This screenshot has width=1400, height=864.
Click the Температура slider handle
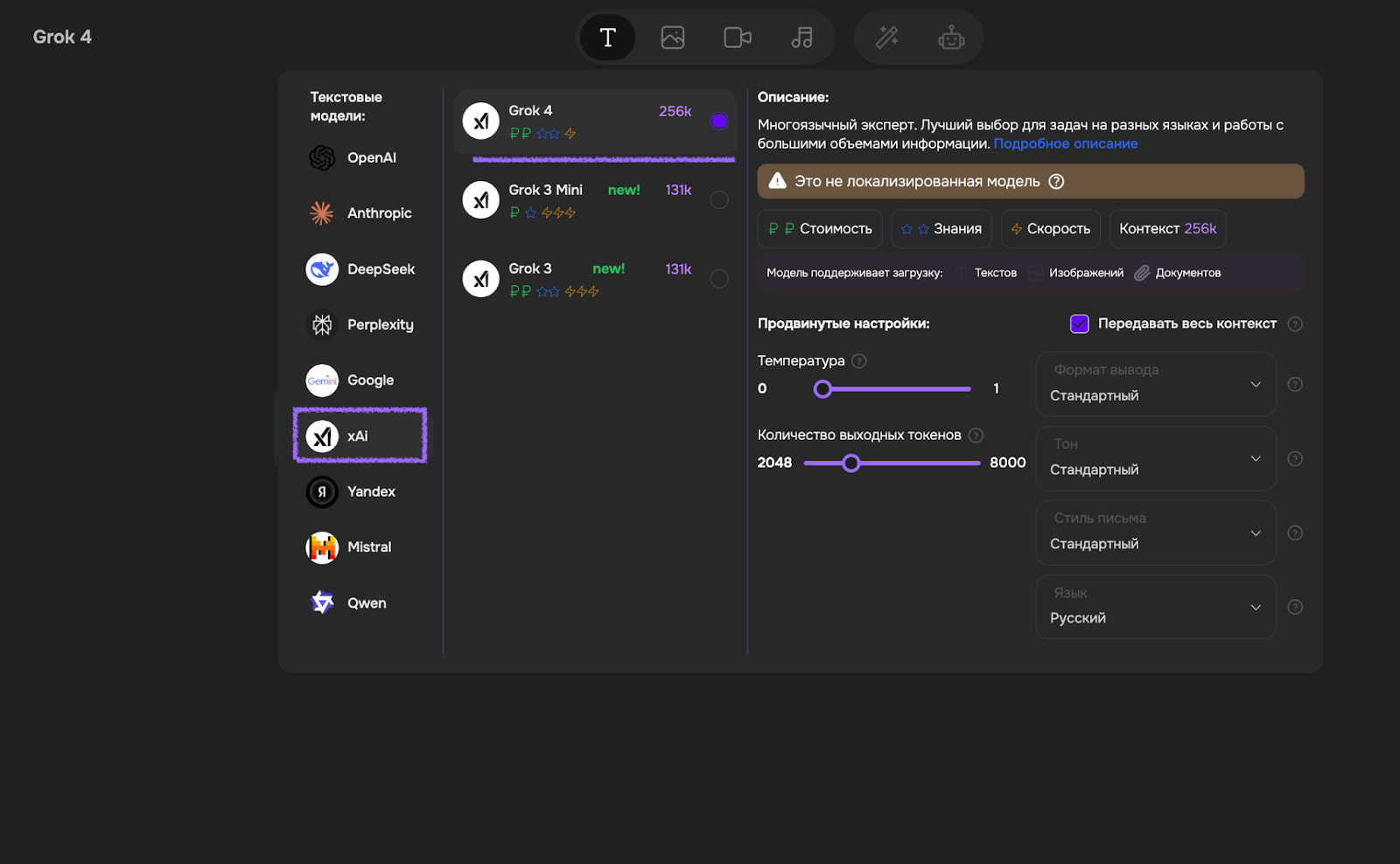(822, 389)
